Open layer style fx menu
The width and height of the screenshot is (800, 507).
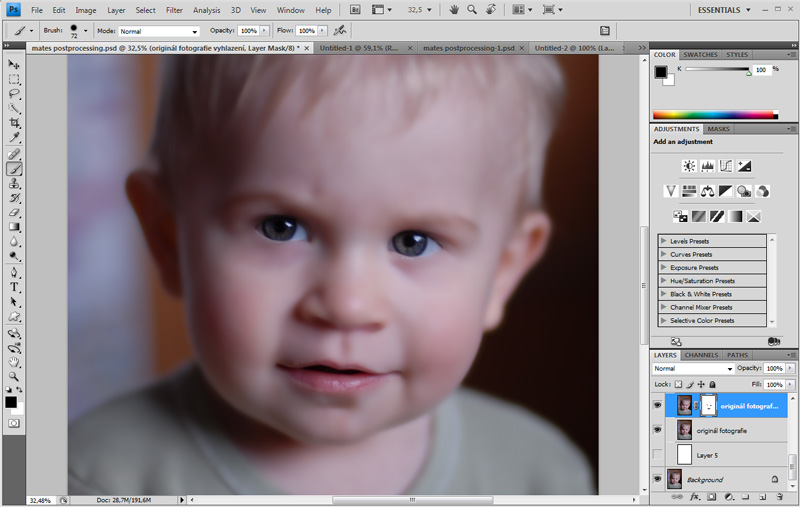693,496
